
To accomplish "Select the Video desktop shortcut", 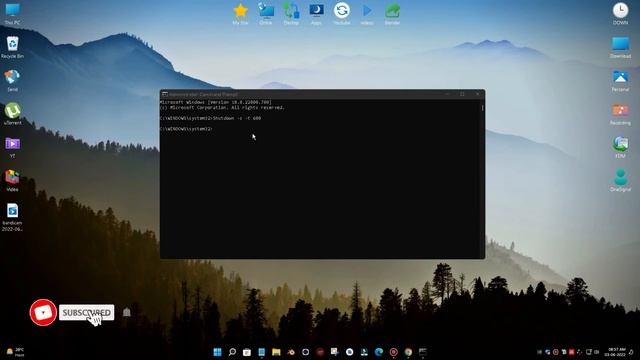I will coord(12,181).
